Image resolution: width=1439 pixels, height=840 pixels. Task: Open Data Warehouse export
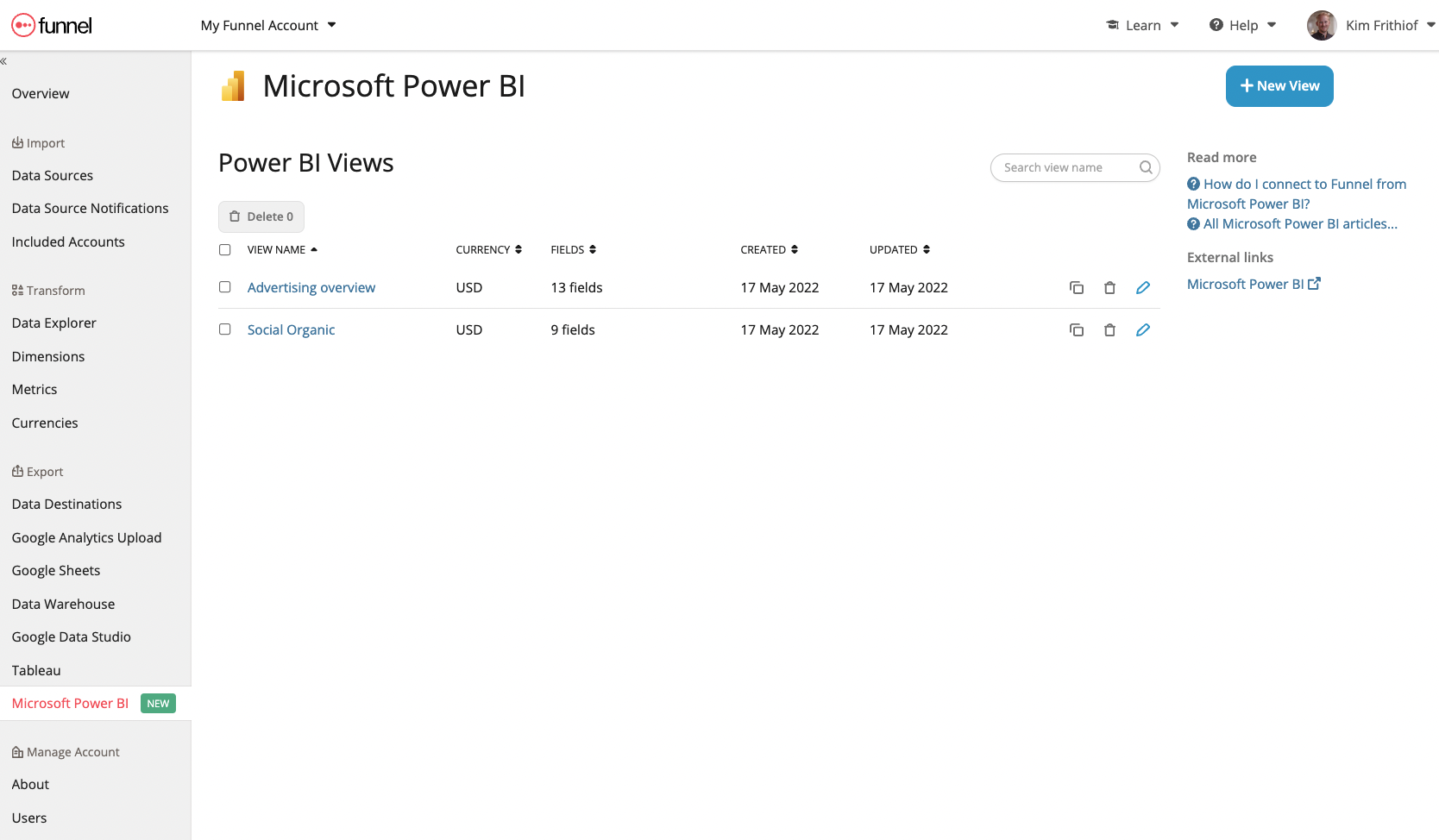tap(64, 605)
